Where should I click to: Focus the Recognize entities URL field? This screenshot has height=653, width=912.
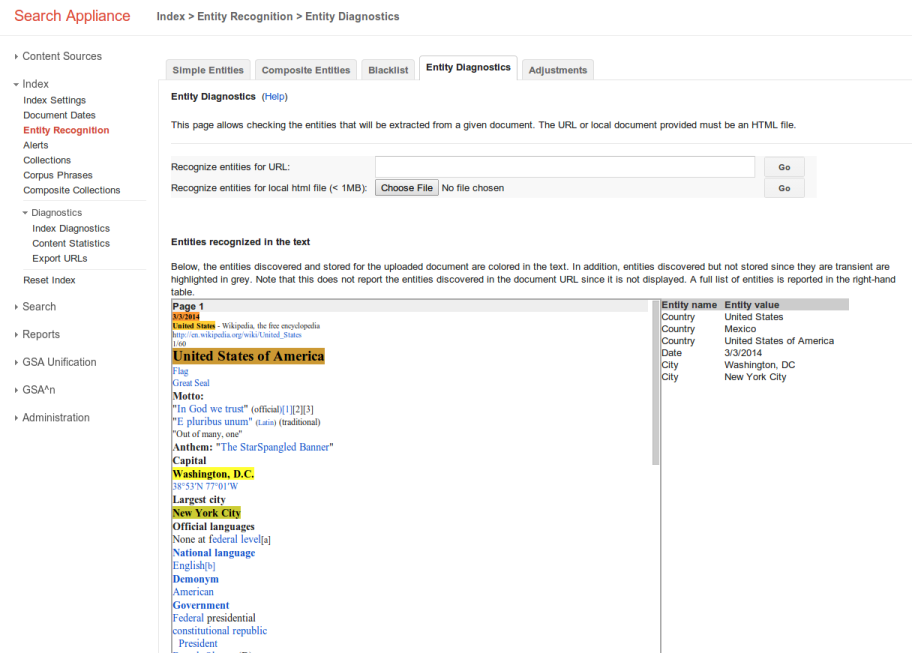[564, 167]
